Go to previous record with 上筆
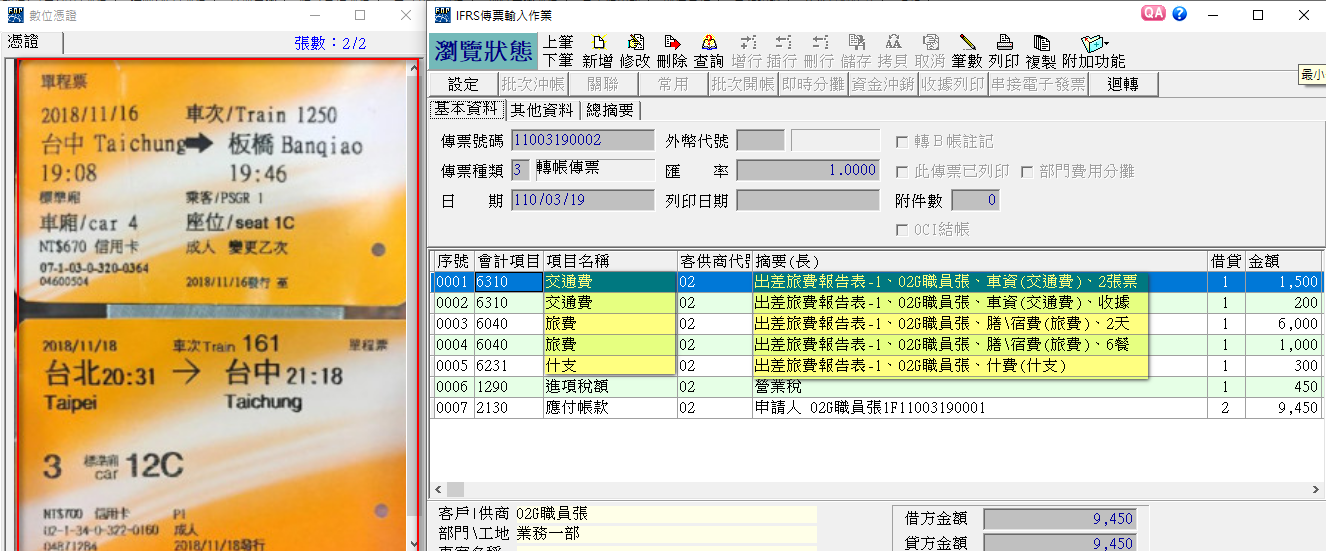1326x551 pixels. (x=558, y=42)
